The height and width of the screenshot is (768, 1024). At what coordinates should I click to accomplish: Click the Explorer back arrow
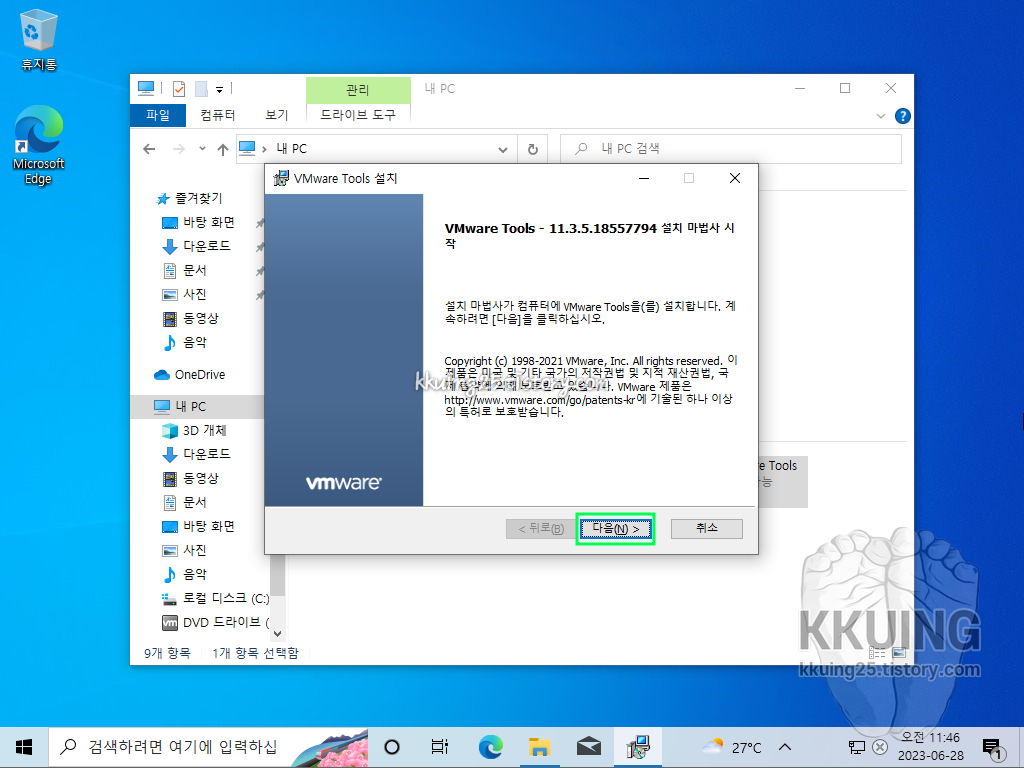click(149, 149)
